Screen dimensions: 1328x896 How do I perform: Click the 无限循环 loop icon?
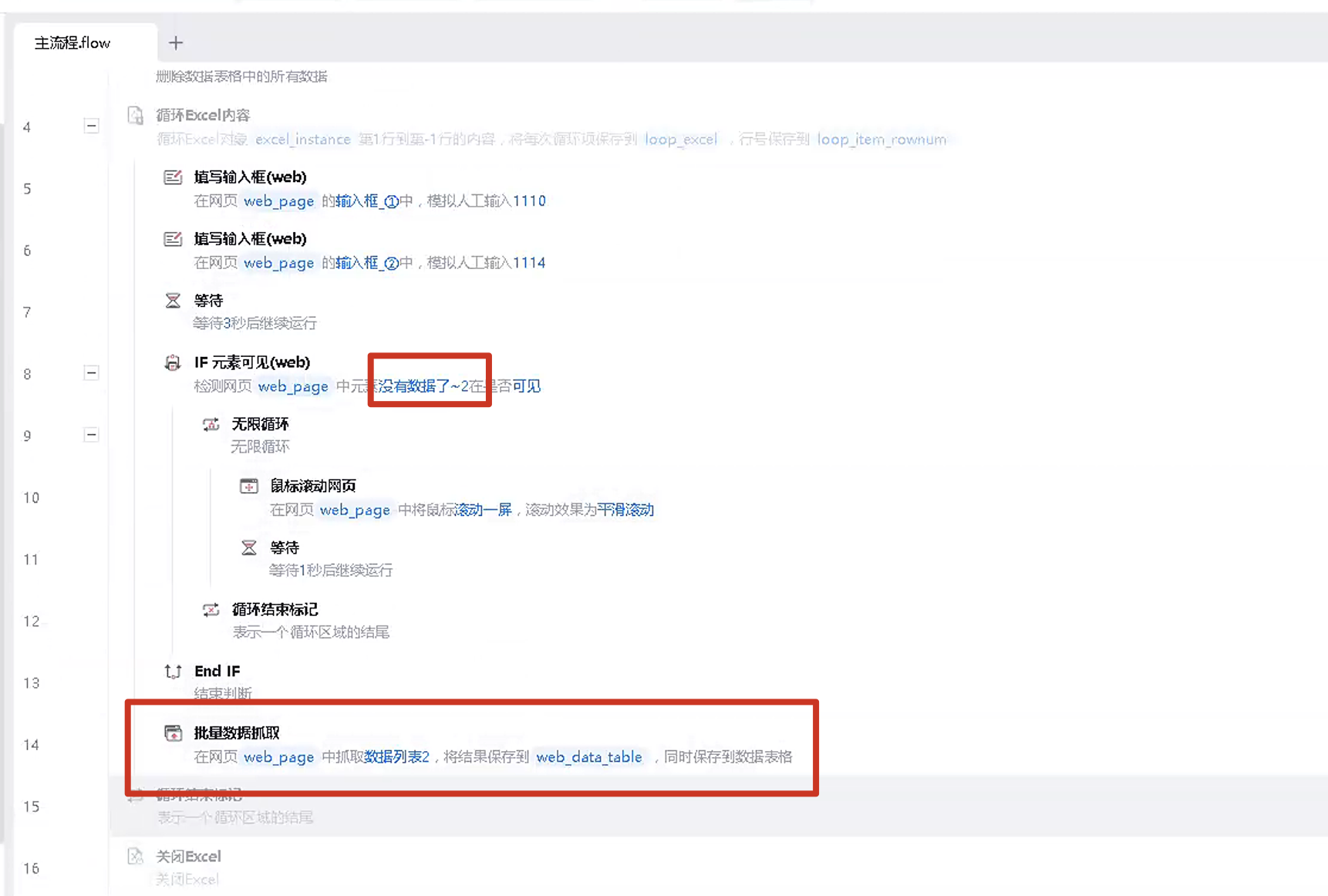pyautogui.click(x=211, y=424)
